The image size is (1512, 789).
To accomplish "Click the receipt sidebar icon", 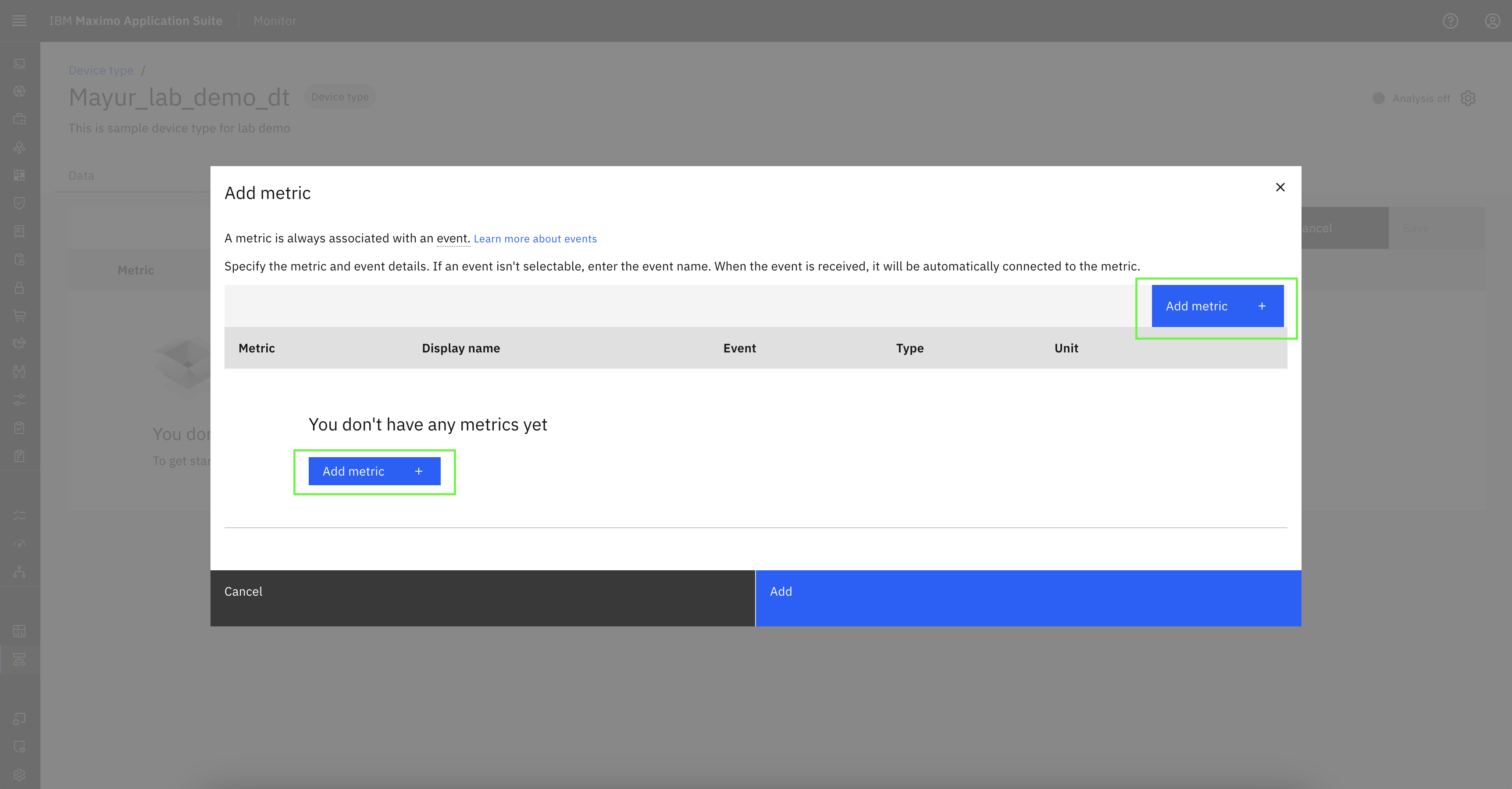I will click(x=19, y=231).
